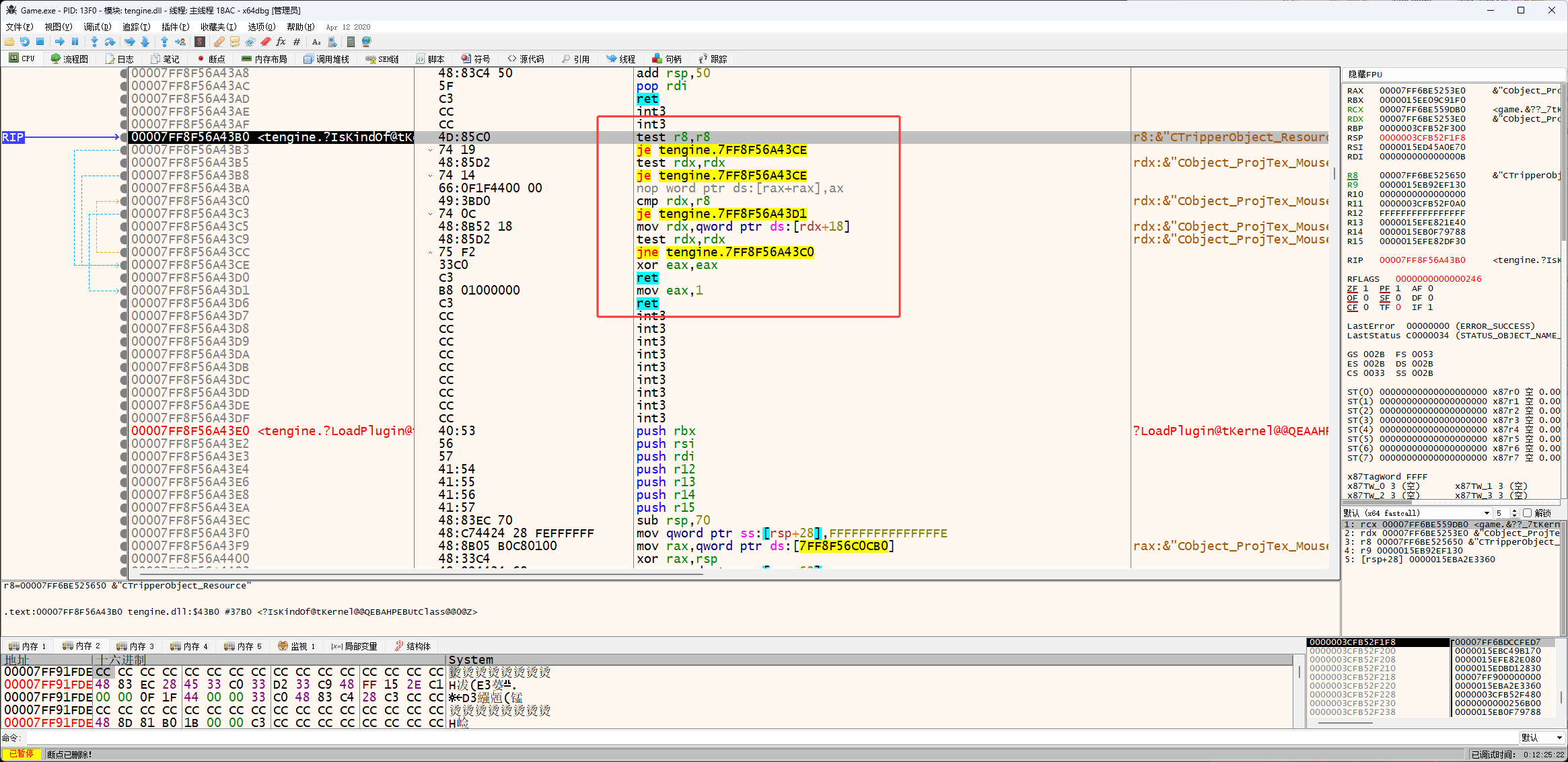Image resolution: width=1568 pixels, height=762 pixels.
Task: Toggle the ZF flag value
Action: click(1366, 289)
